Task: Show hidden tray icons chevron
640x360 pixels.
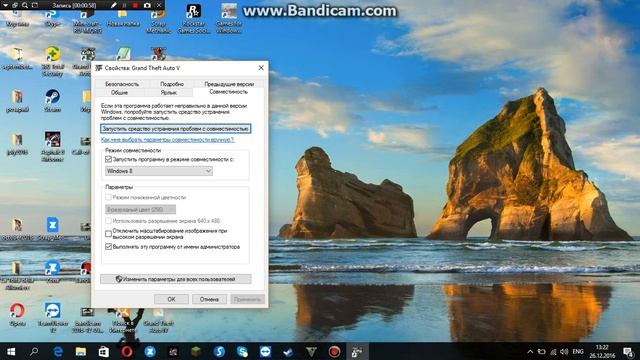Action: (530, 351)
